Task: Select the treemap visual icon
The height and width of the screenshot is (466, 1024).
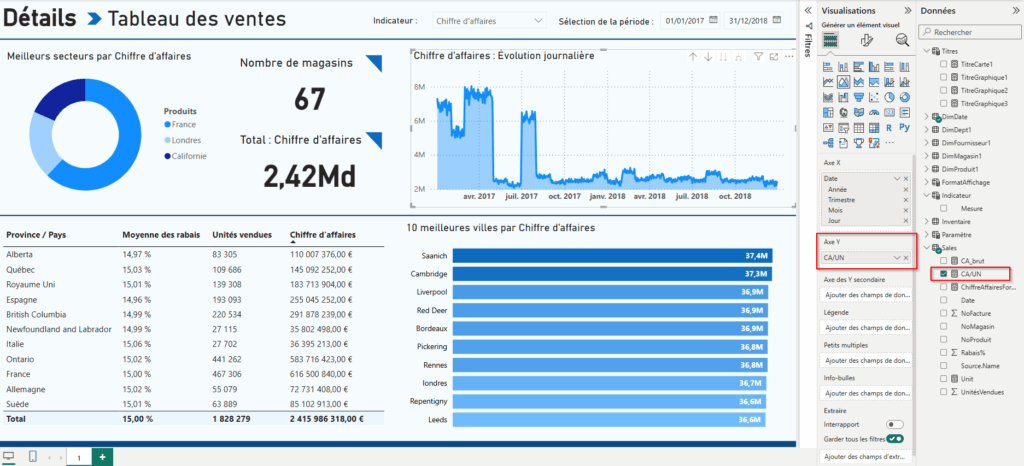Action: (x=828, y=112)
